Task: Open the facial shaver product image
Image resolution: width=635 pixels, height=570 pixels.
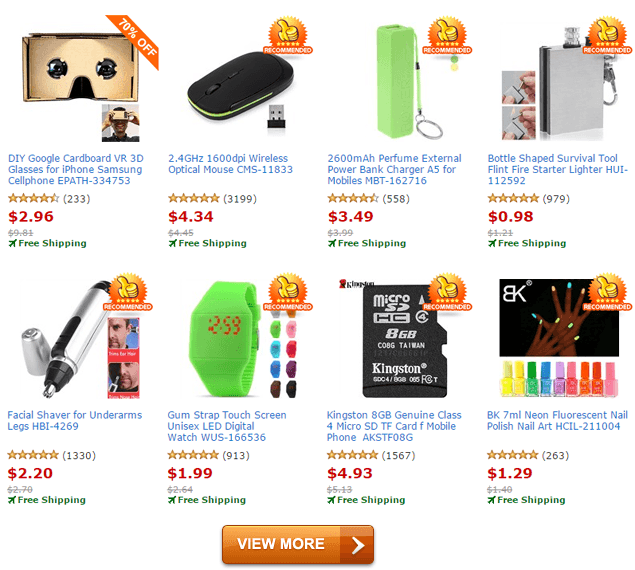Action: (81, 338)
